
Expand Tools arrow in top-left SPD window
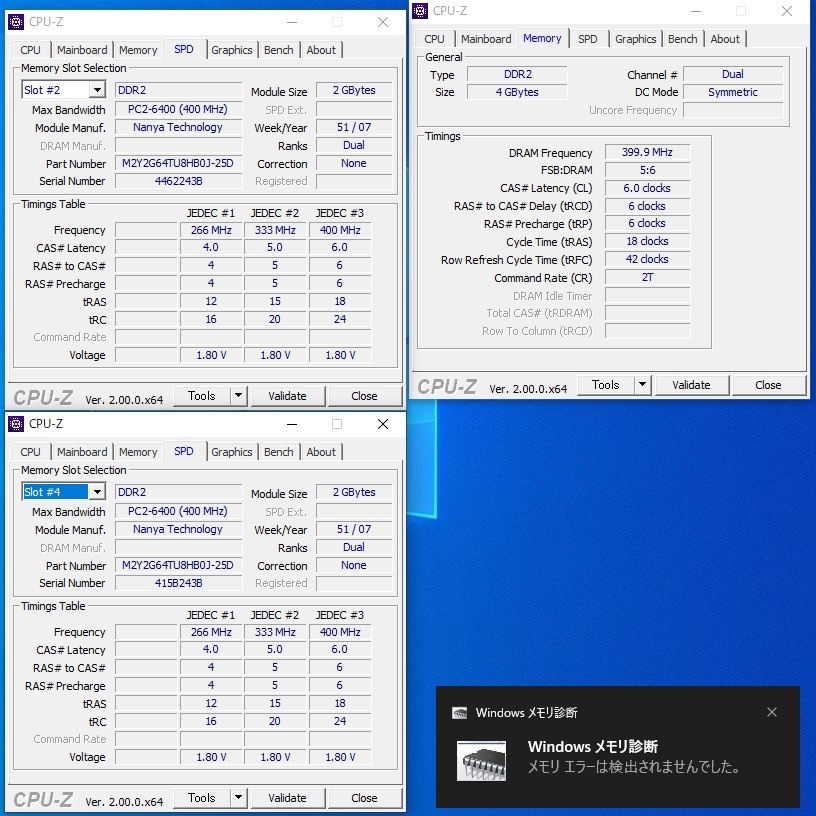(238, 396)
